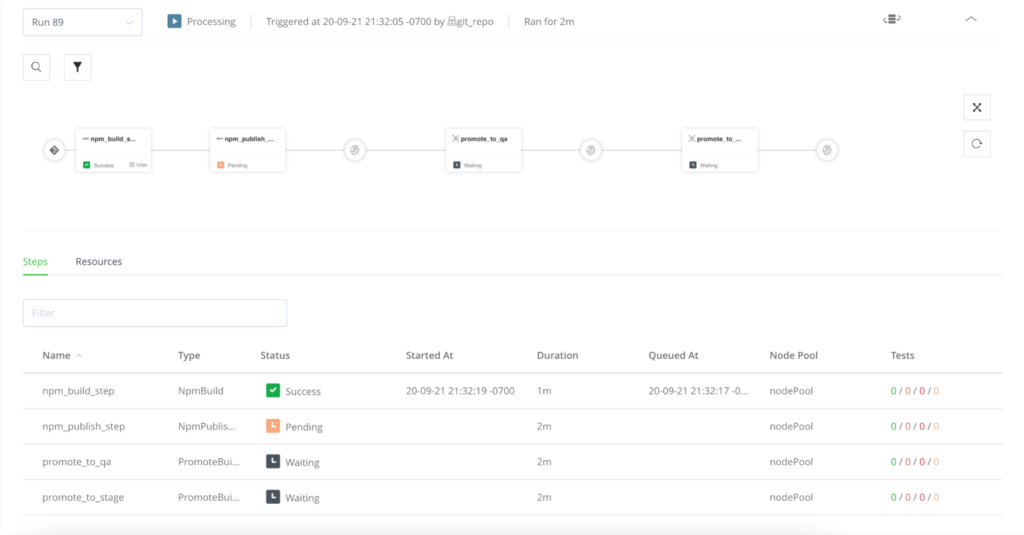Viewport: 1024px width, 535px height.
Task: Switch to the Resources tab
Action: coord(99,262)
